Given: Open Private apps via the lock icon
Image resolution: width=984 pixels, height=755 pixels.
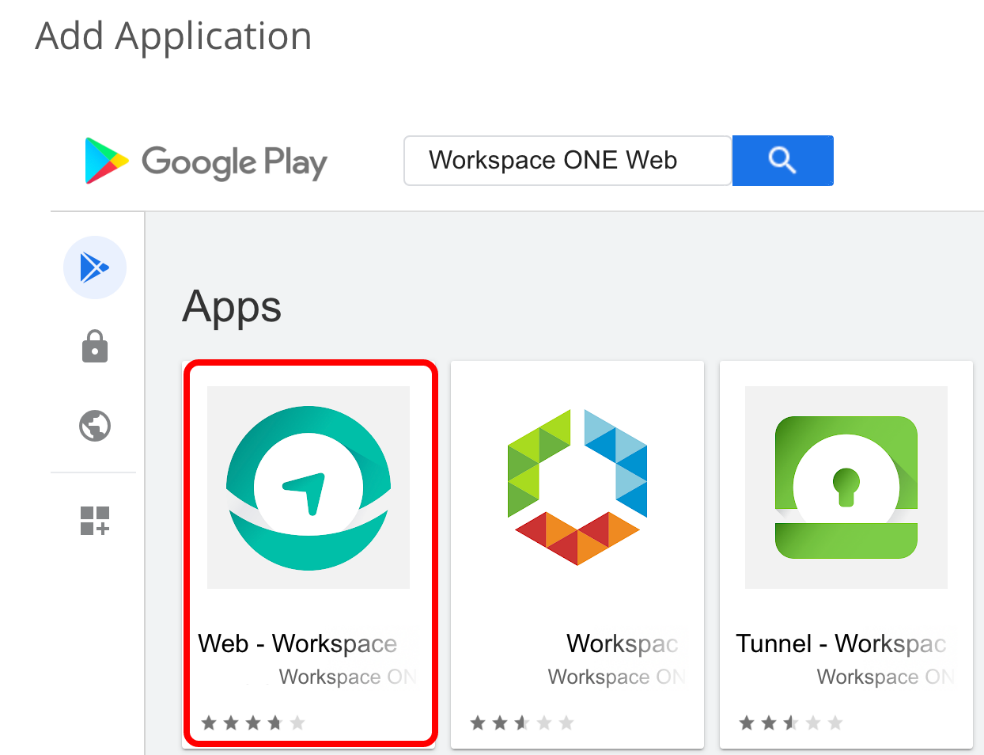Looking at the screenshot, I should (x=94, y=347).
